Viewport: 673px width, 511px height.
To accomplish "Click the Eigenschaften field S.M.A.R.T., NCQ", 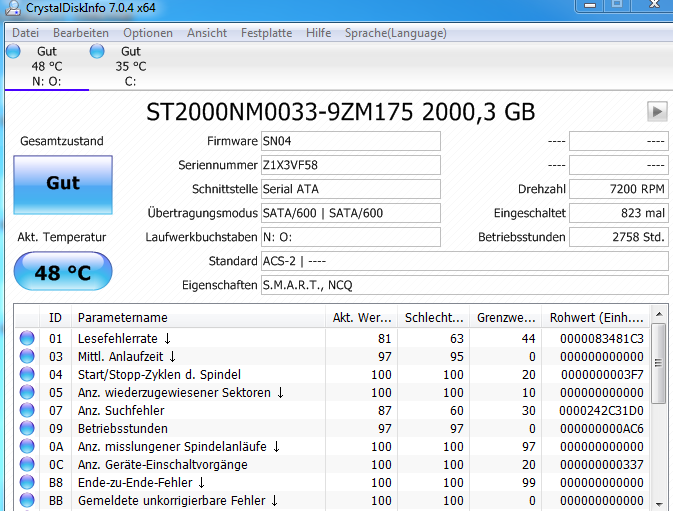I will pos(464,285).
